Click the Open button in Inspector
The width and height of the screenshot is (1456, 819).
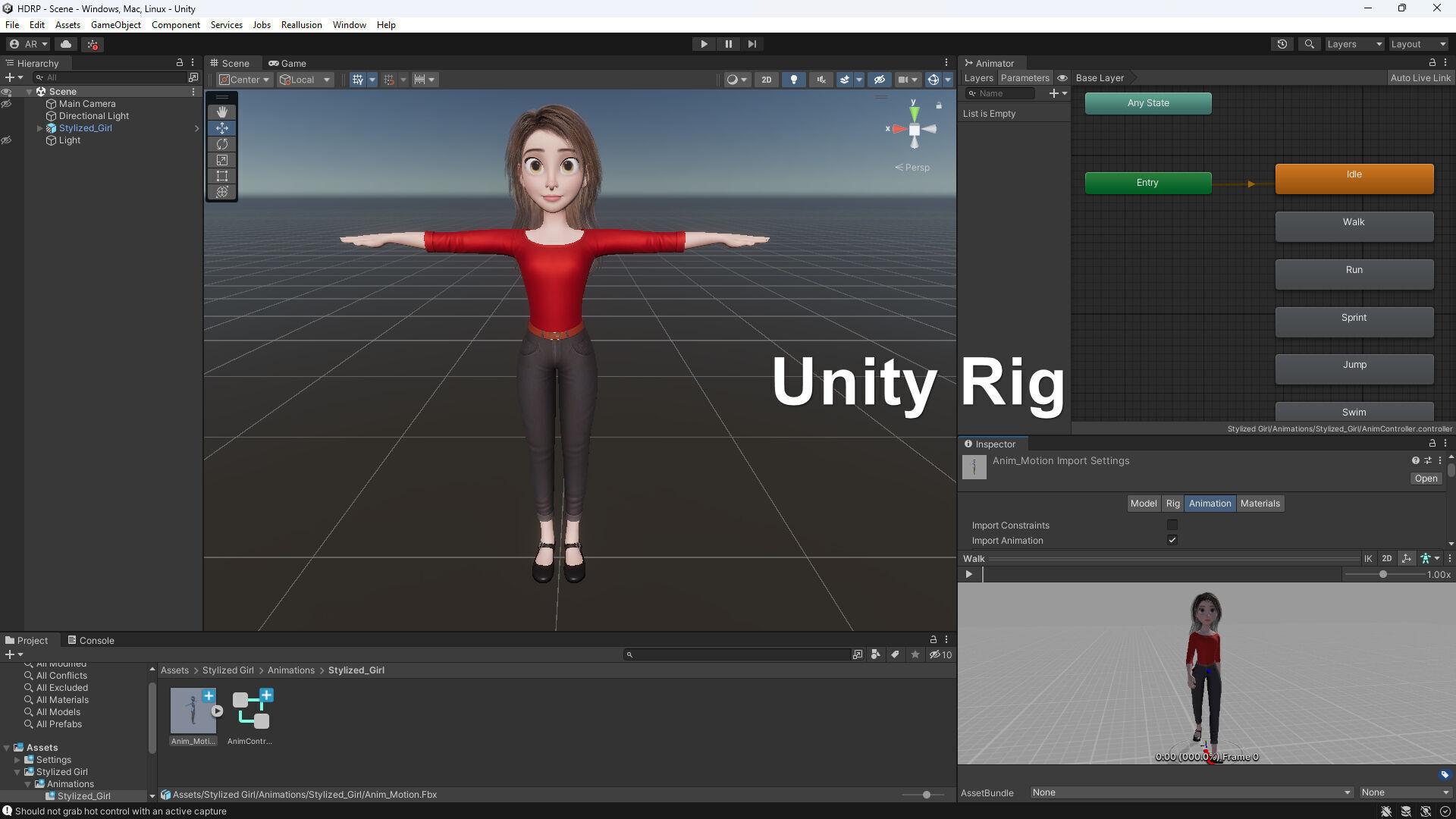[1425, 479]
